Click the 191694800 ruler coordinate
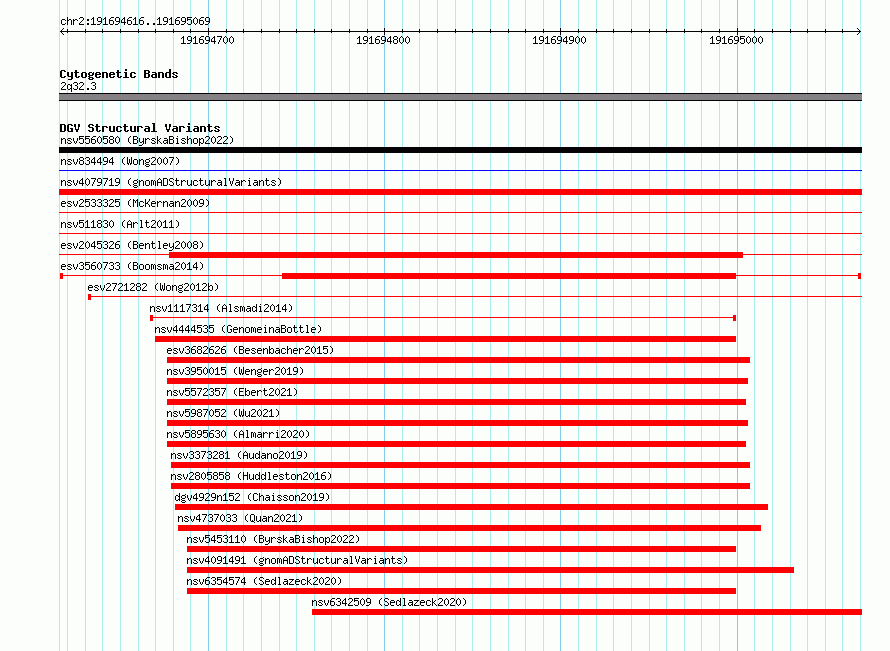This screenshot has height=651, width=890. pos(383,40)
